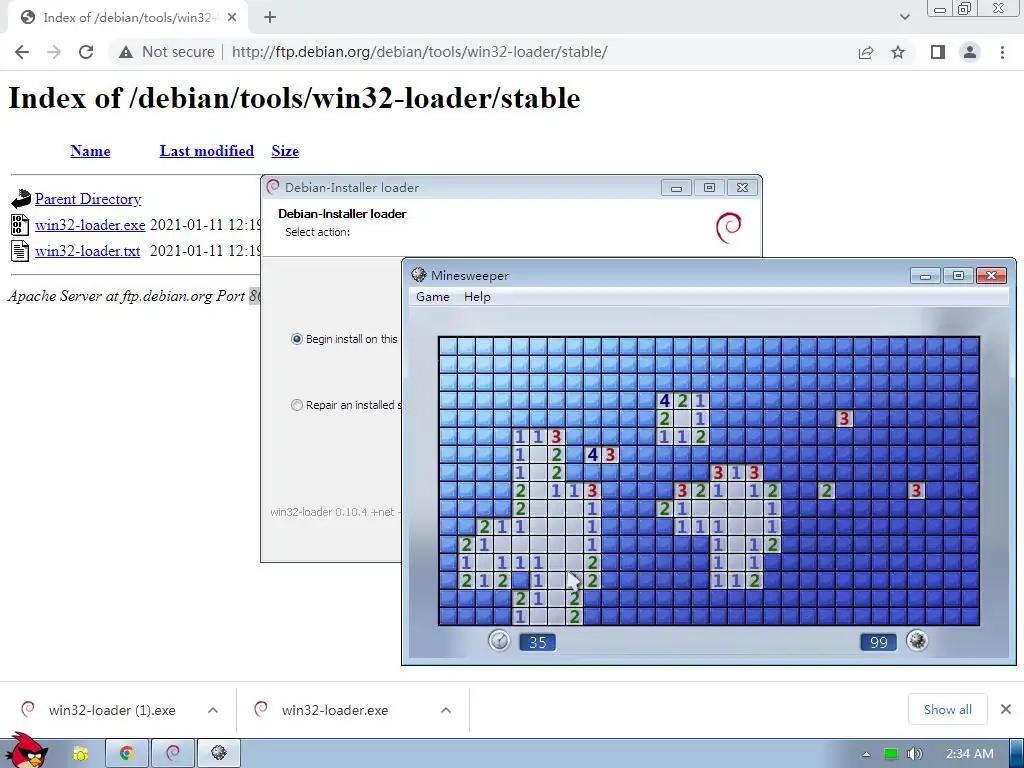The image size is (1024, 768).
Task: Click Show all downloads button
Action: pos(948,709)
